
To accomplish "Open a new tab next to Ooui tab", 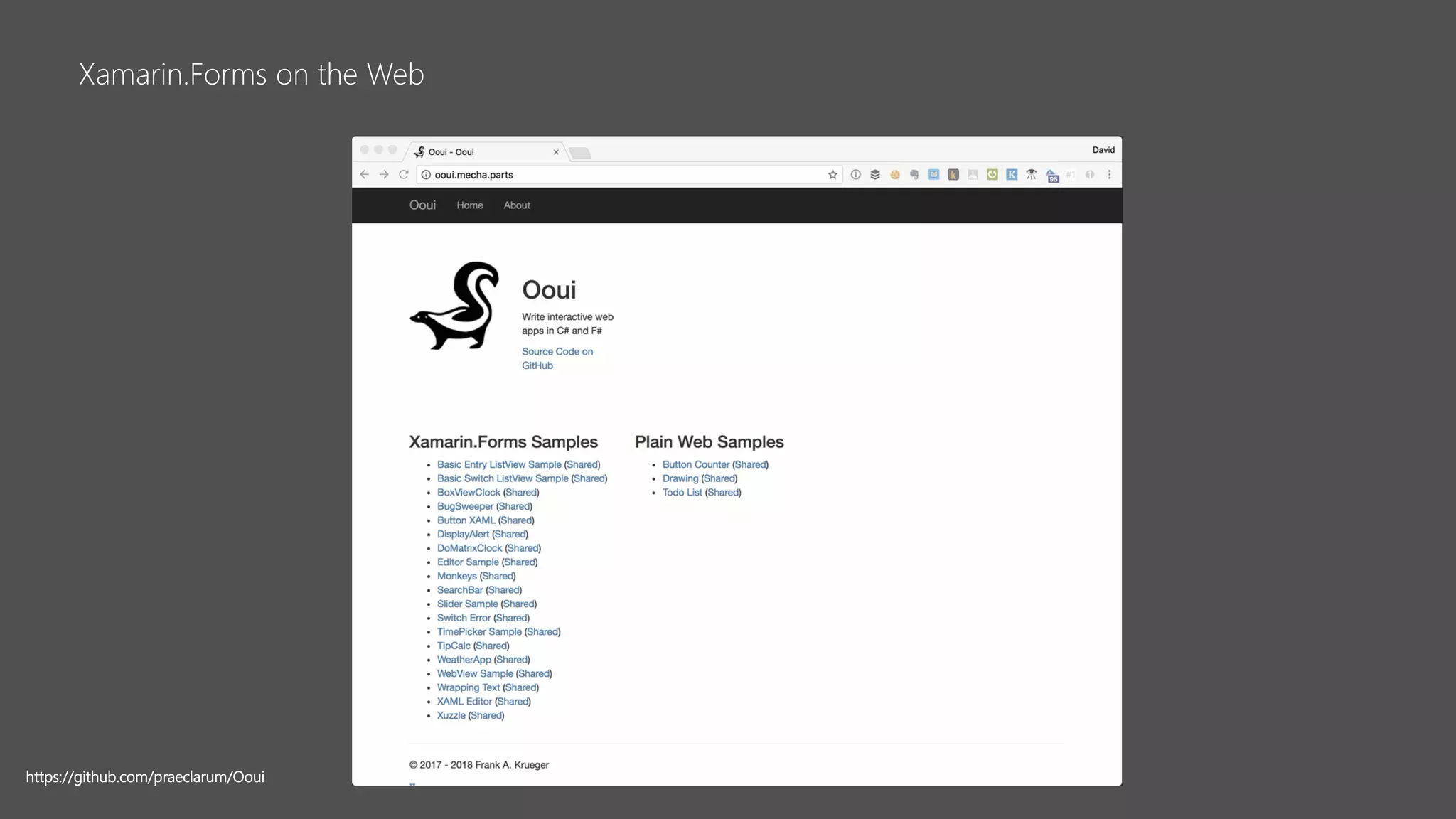I will click(x=580, y=153).
